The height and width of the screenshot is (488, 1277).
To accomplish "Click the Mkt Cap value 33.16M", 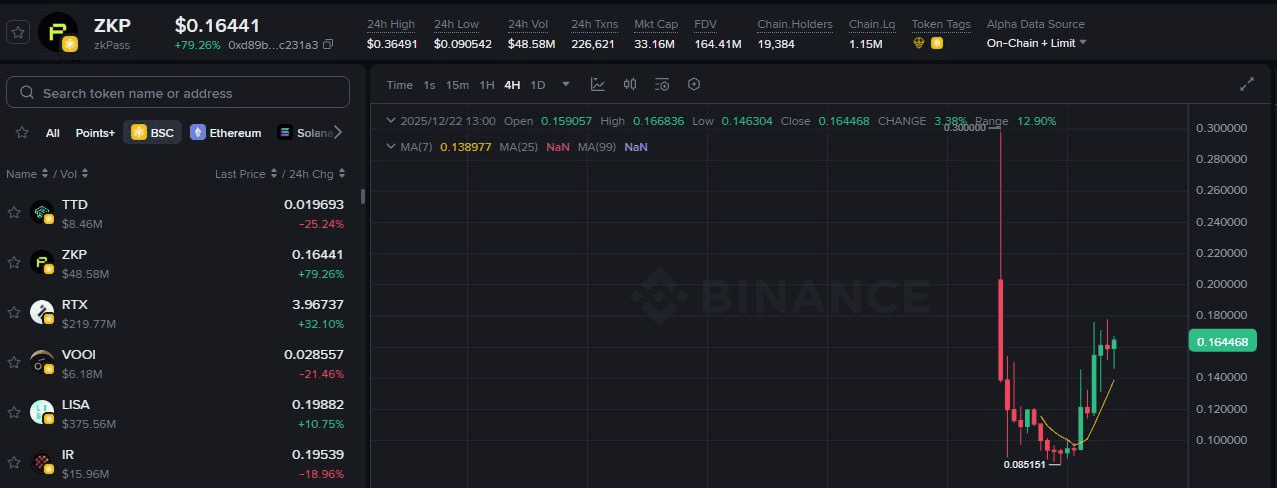I will [x=654, y=44].
